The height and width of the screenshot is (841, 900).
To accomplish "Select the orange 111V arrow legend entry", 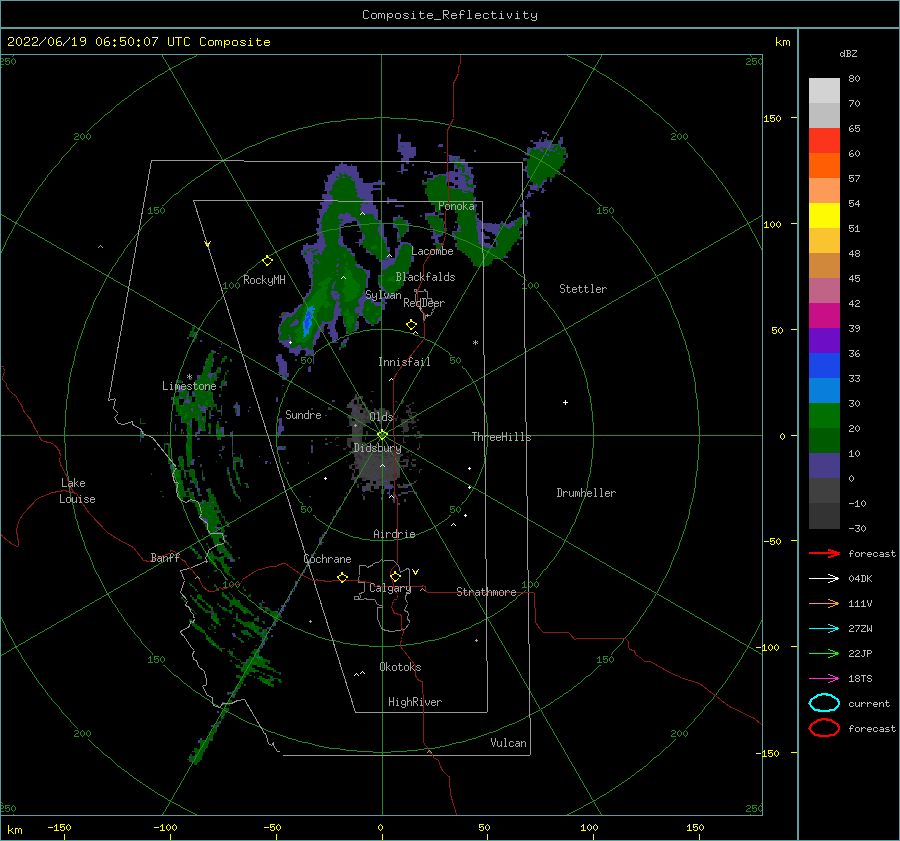I will (x=824, y=603).
